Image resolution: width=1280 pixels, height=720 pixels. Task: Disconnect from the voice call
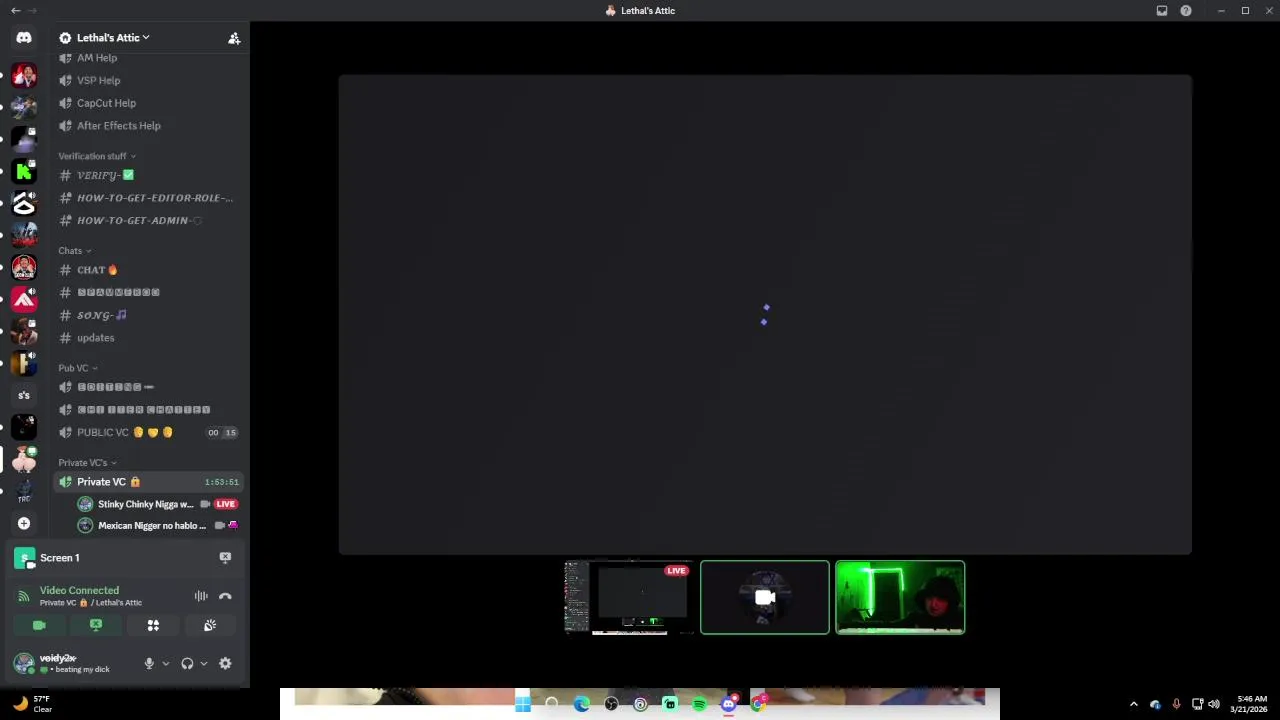pos(225,596)
